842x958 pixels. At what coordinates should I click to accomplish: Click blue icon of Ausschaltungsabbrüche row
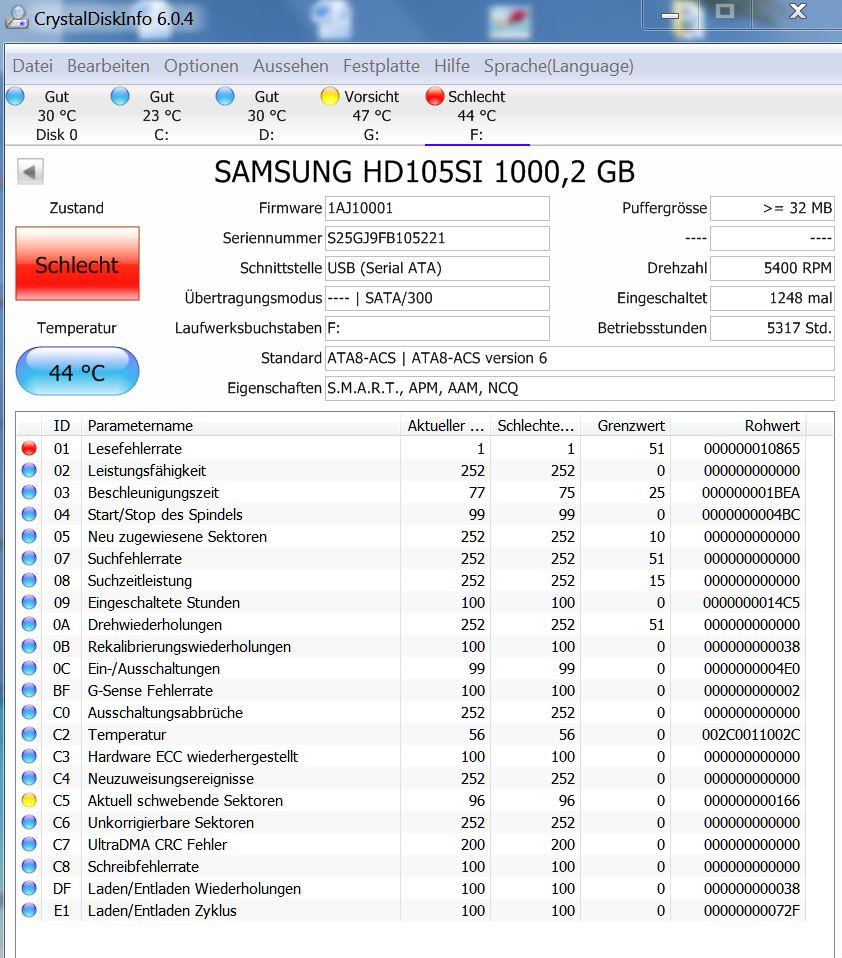pyautogui.click(x=29, y=712)
